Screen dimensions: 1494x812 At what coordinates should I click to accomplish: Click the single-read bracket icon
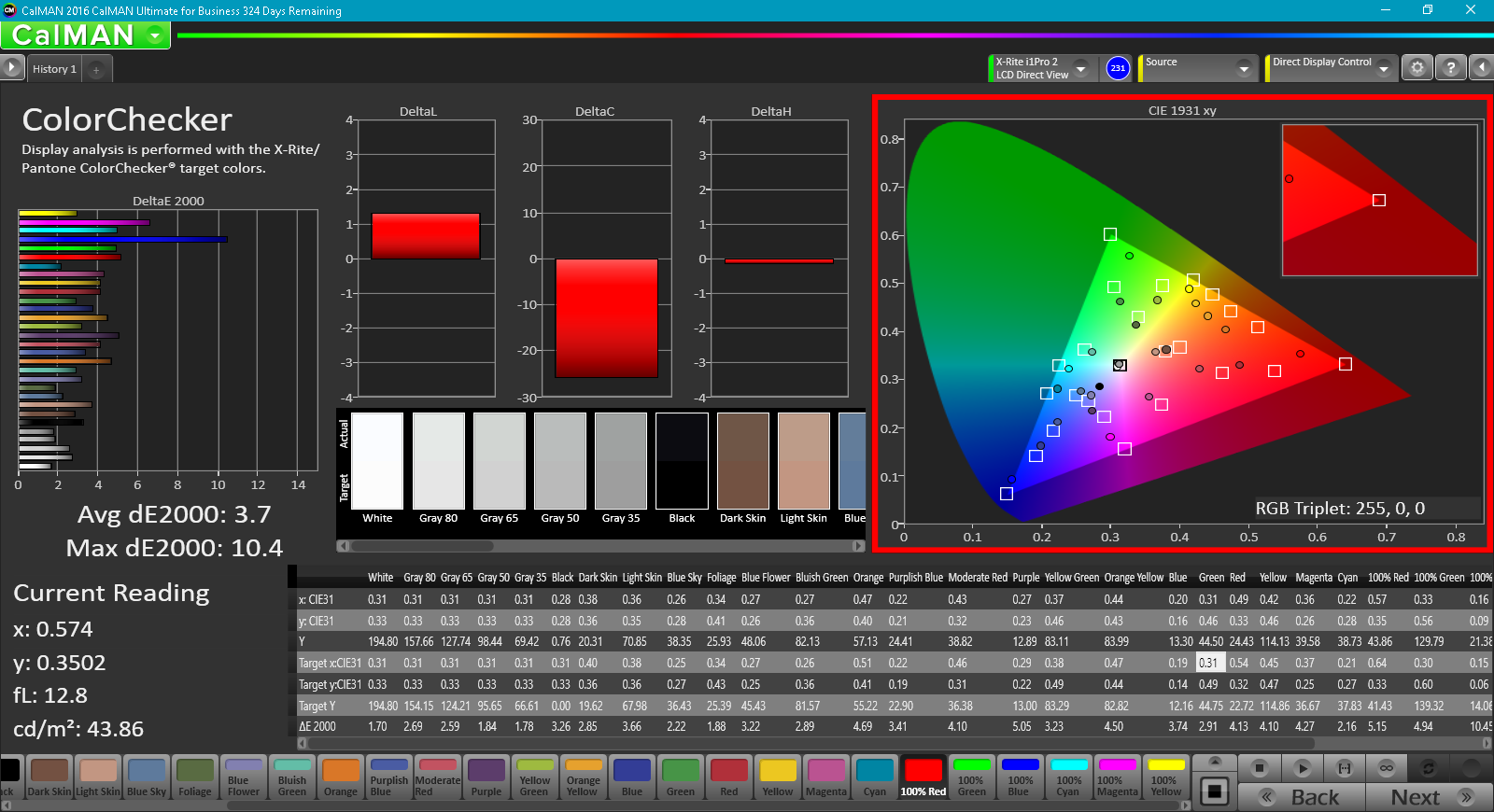[1345, 768]
